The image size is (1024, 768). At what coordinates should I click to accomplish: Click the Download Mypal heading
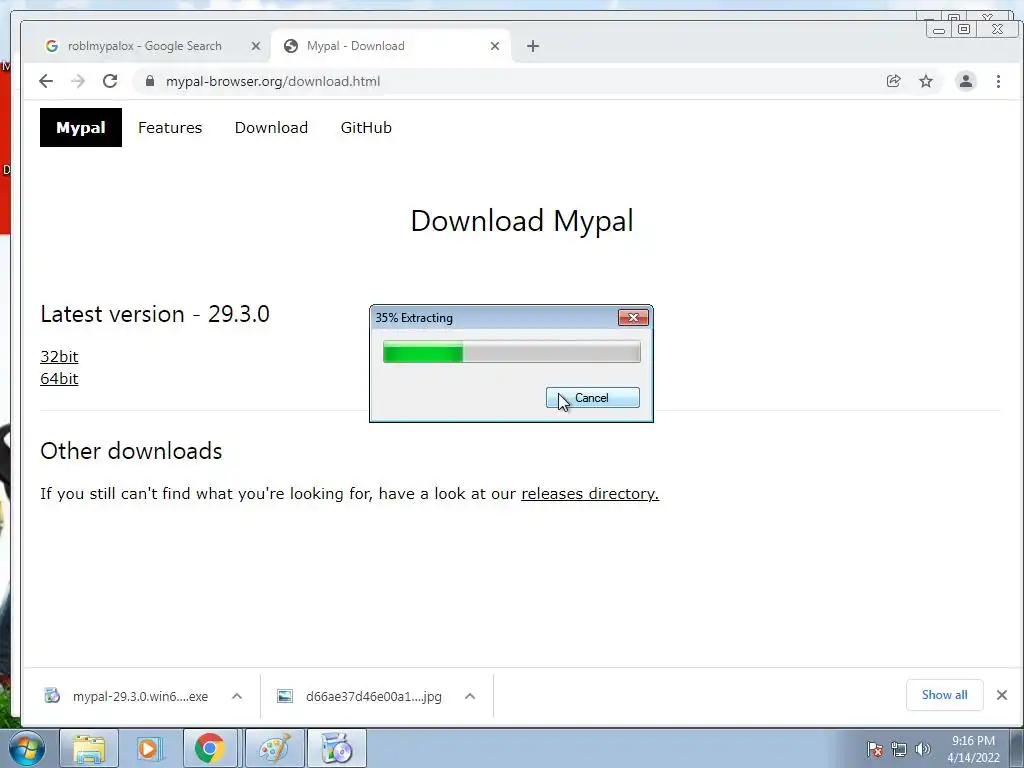pos(522,221)
